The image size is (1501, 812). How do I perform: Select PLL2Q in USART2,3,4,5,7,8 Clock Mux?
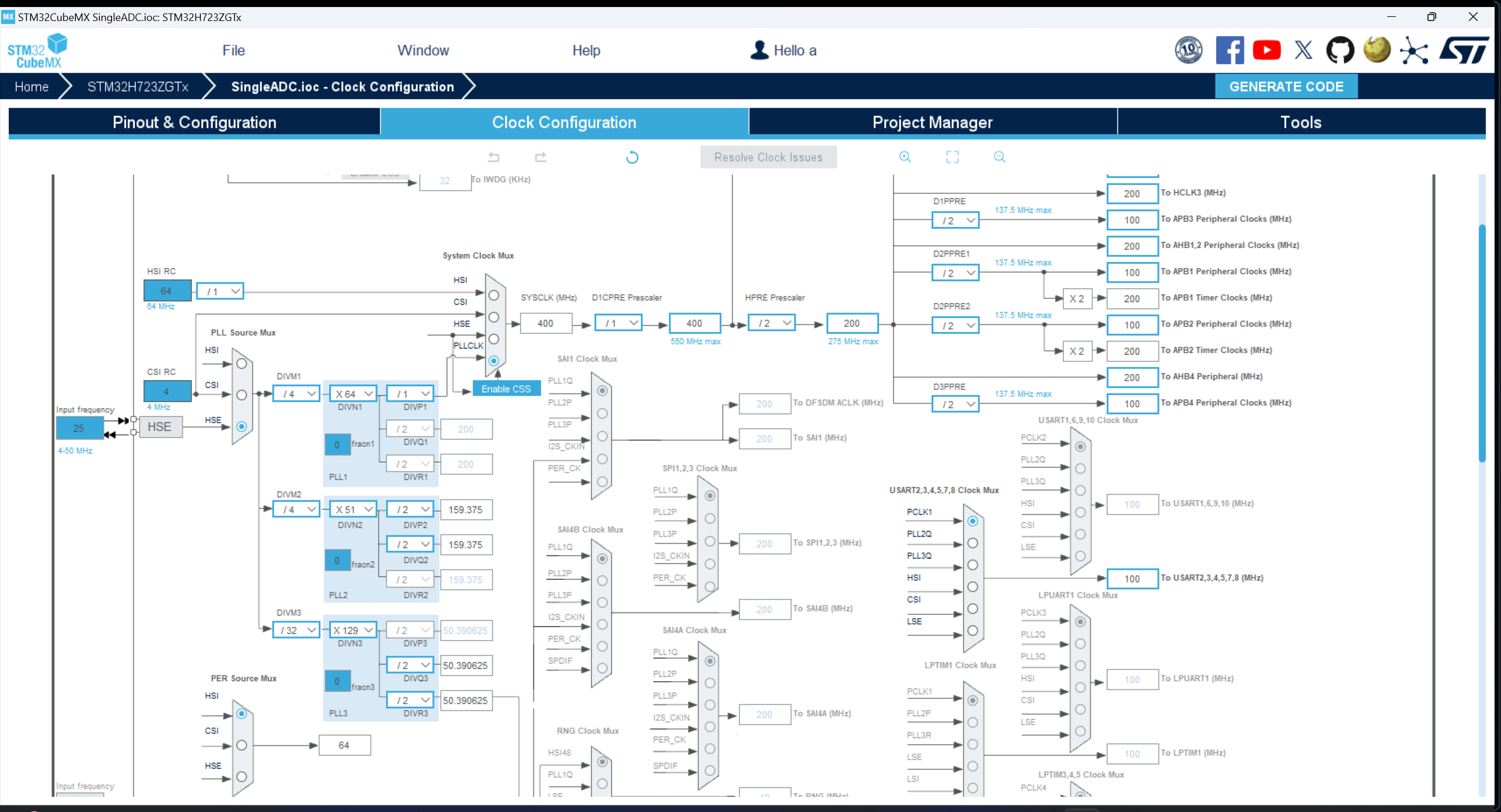[972, 543]
